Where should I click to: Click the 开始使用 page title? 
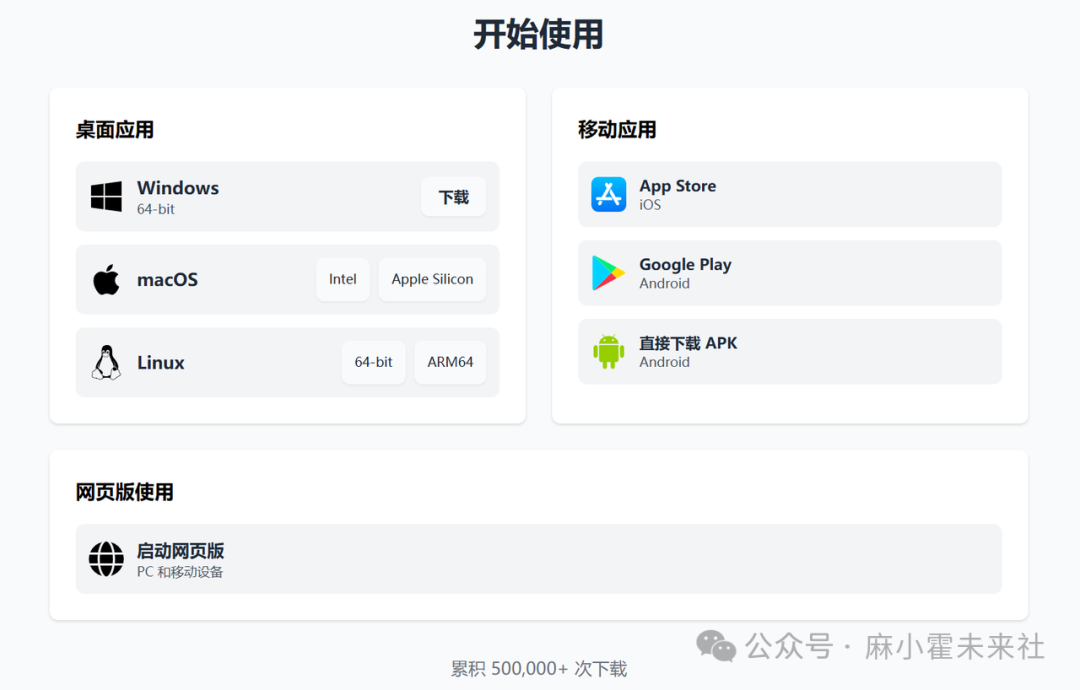tap(539, 34)
